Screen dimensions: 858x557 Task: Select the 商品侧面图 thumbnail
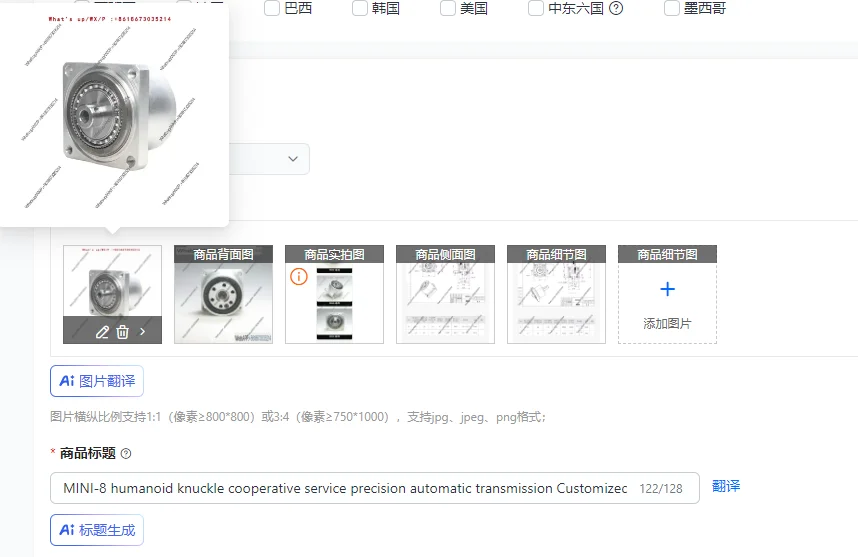coord(445,294)
